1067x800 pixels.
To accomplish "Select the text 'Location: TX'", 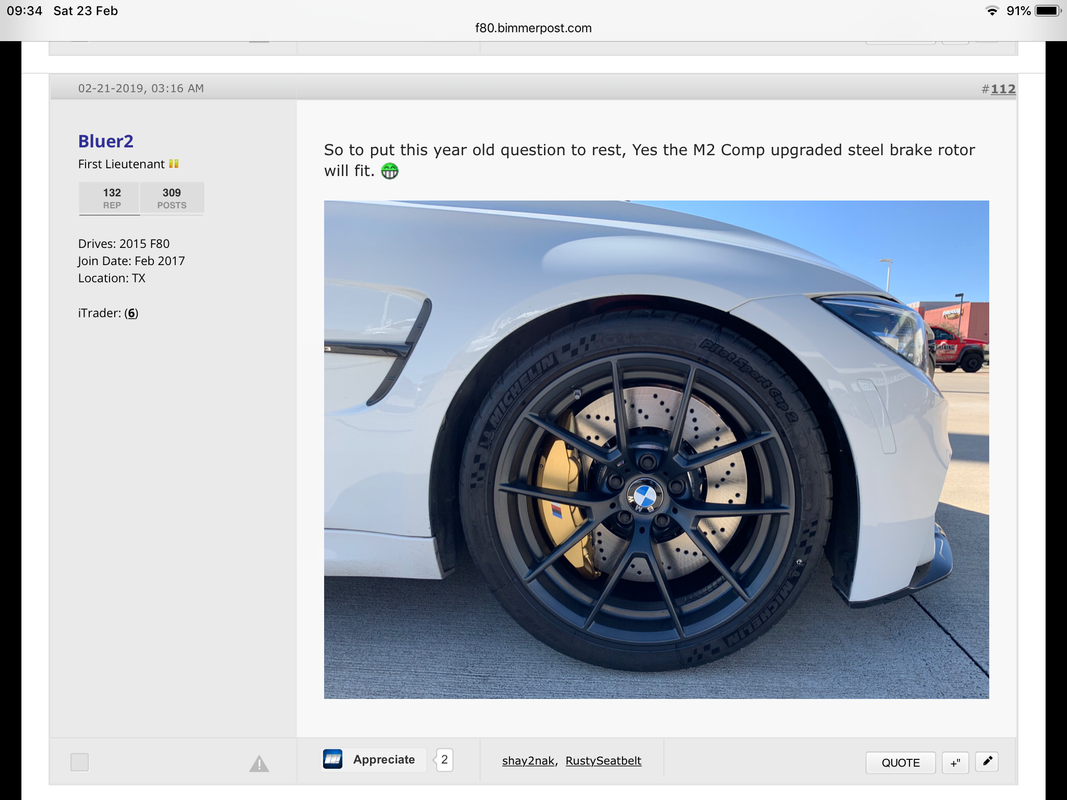I will click(112, 278).
